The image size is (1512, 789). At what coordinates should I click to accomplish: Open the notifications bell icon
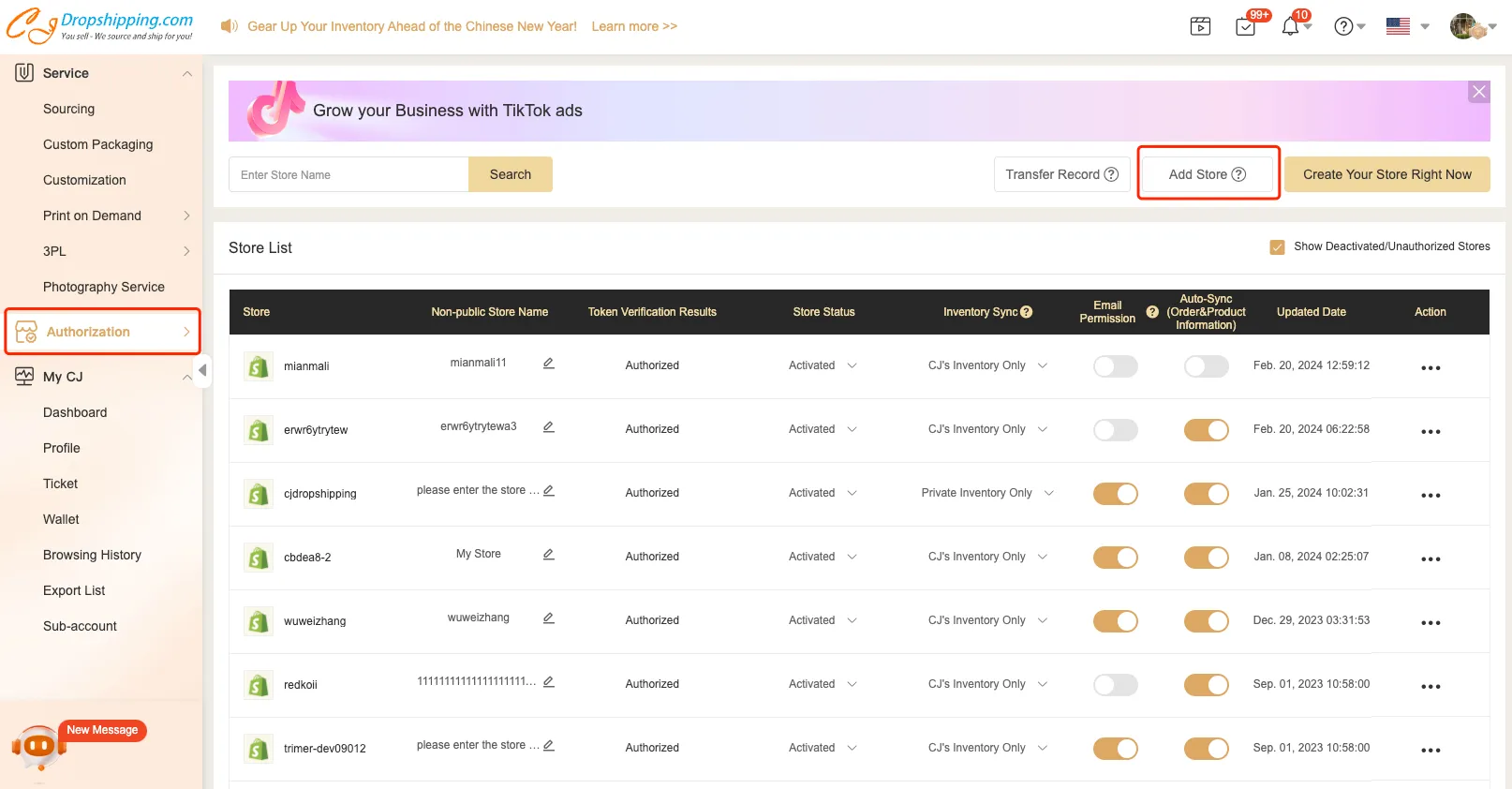(1291, 26)
